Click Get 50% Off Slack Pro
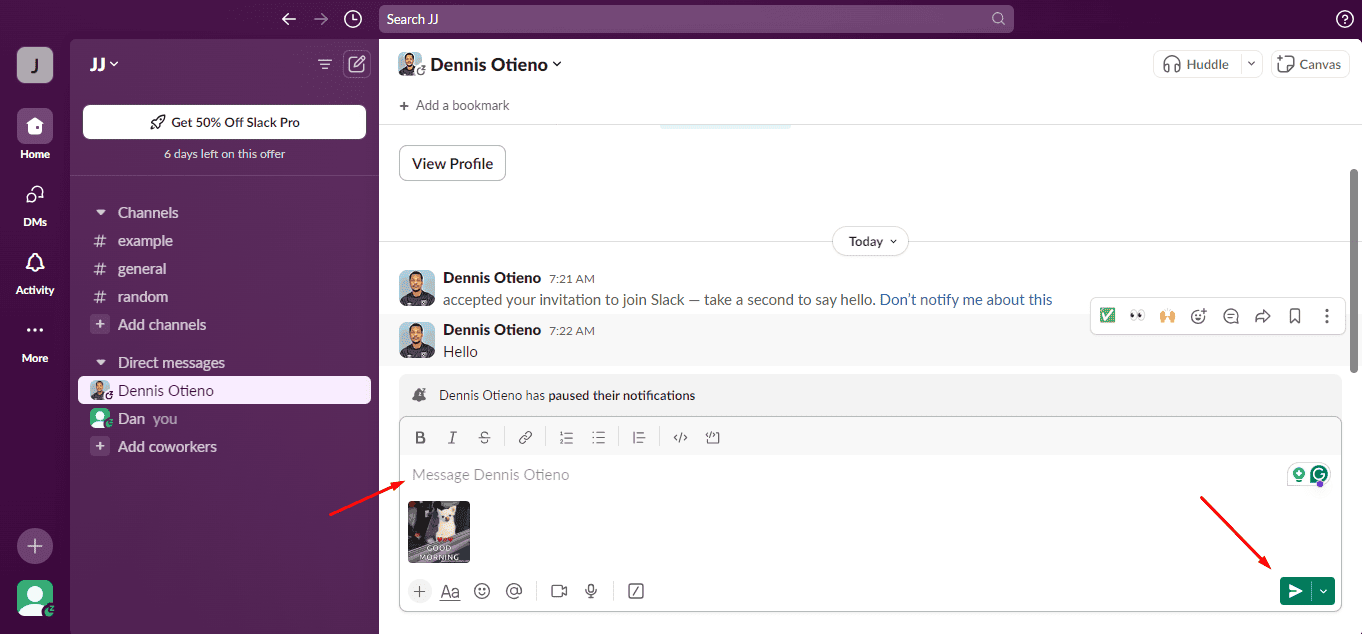 click(224, 122)
